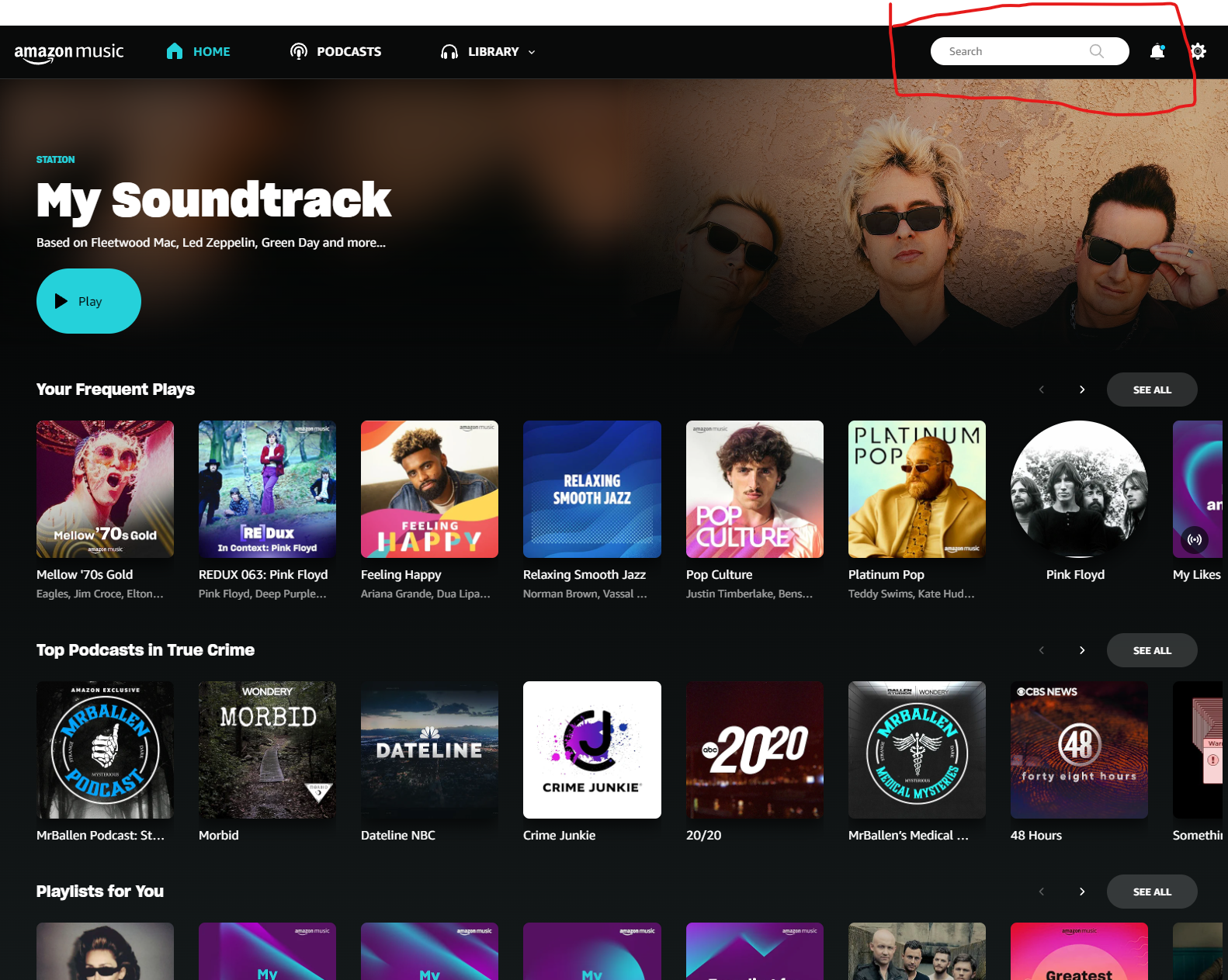Click the search magnifier icon

pyautogui.click(x=1096, y=51)
